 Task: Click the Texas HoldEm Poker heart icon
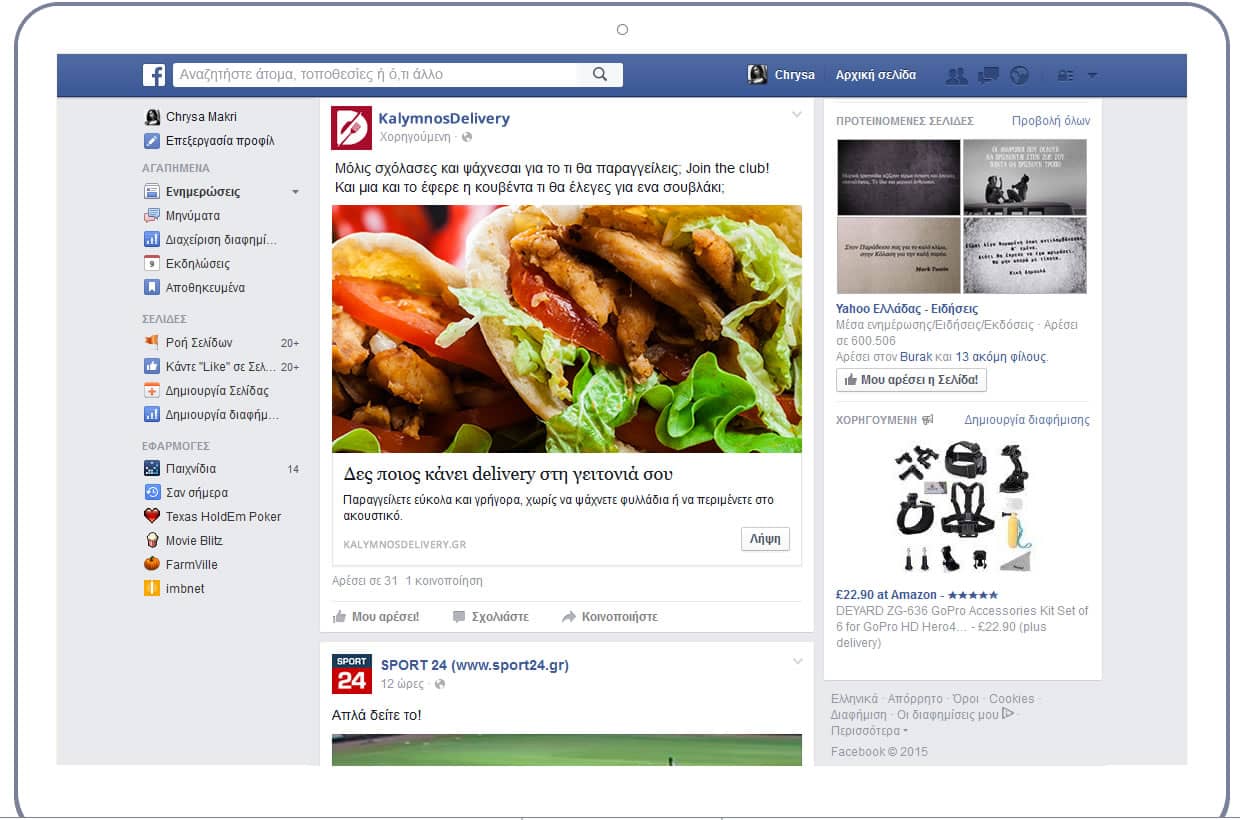pos(152,517)
